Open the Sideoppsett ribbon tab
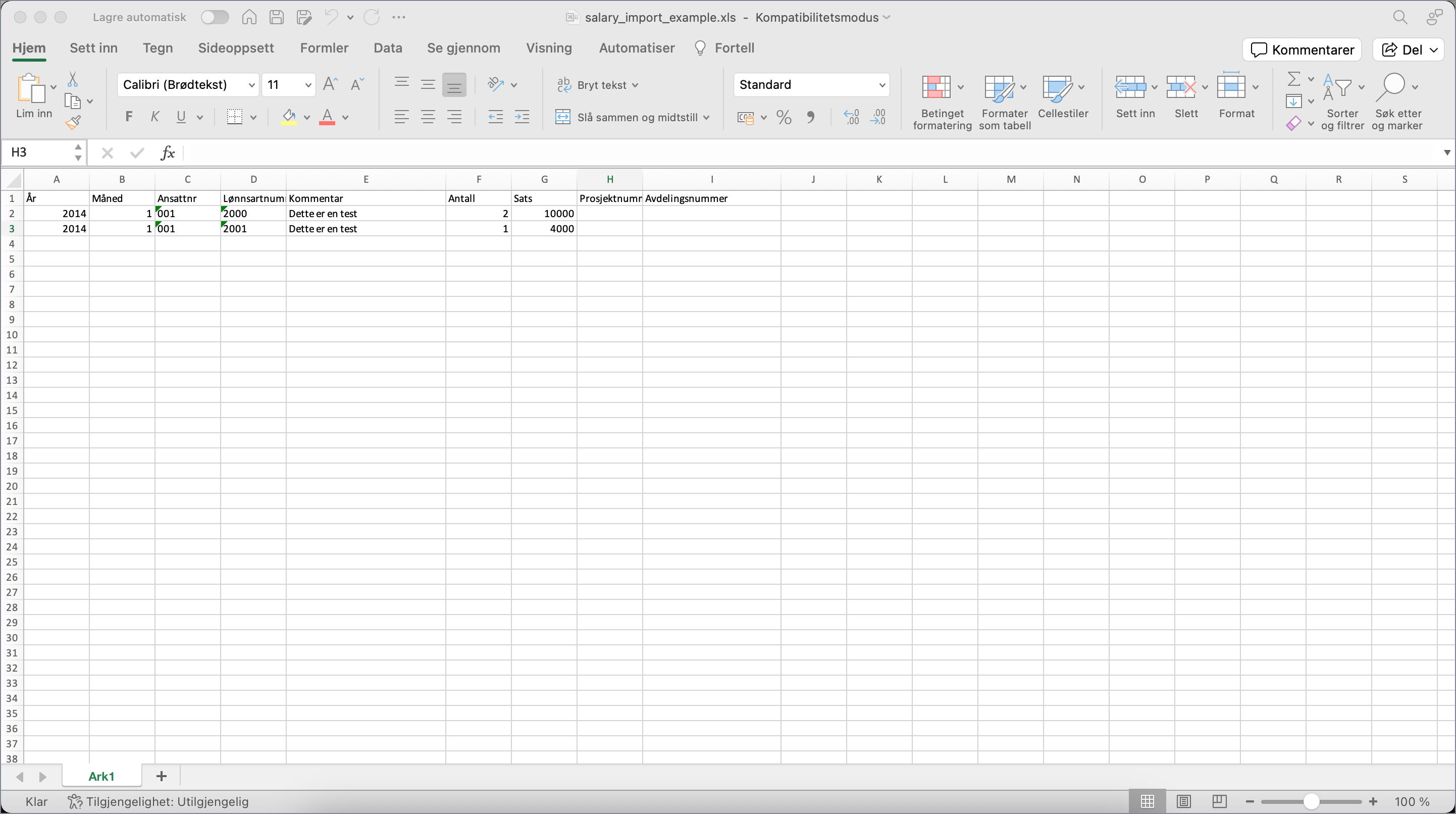The image size is (1456, 814). 236,48
